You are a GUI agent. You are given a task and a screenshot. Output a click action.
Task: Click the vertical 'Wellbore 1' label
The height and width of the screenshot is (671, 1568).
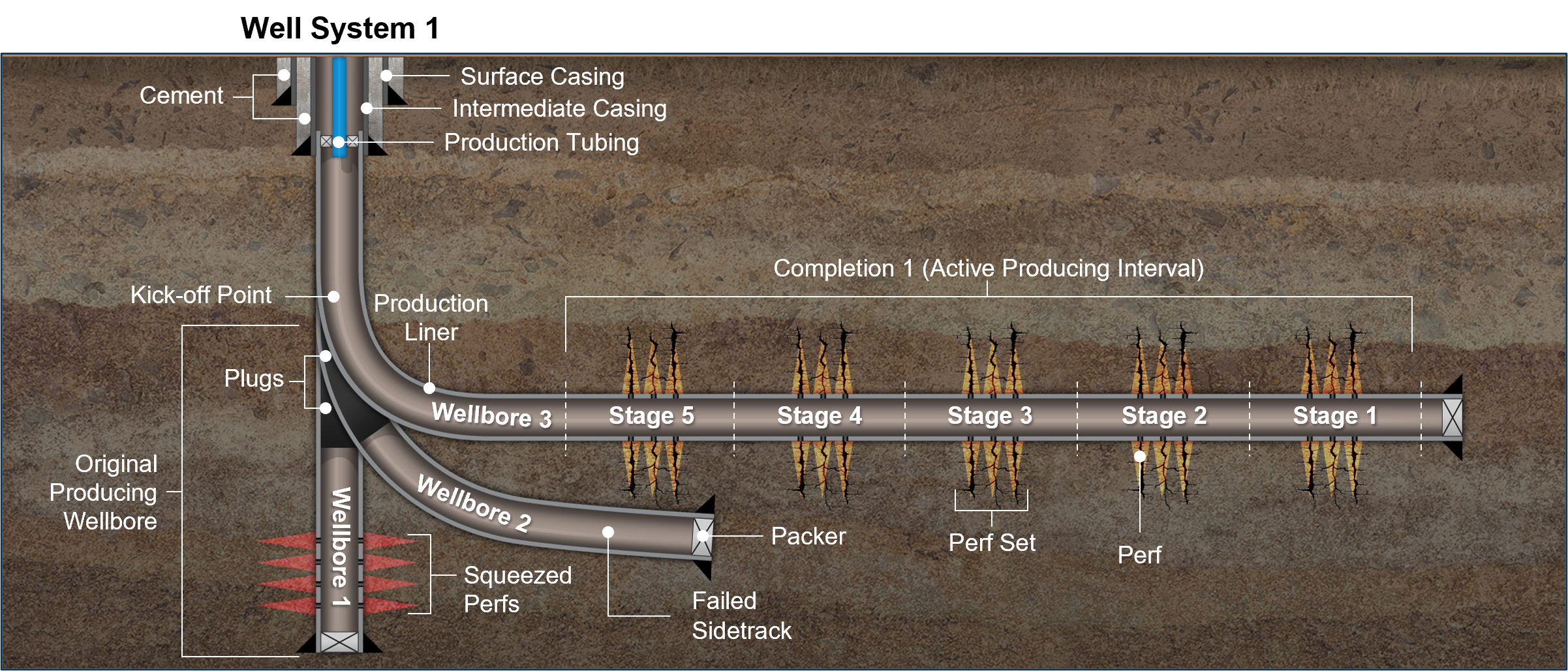[x=341, y=546]
